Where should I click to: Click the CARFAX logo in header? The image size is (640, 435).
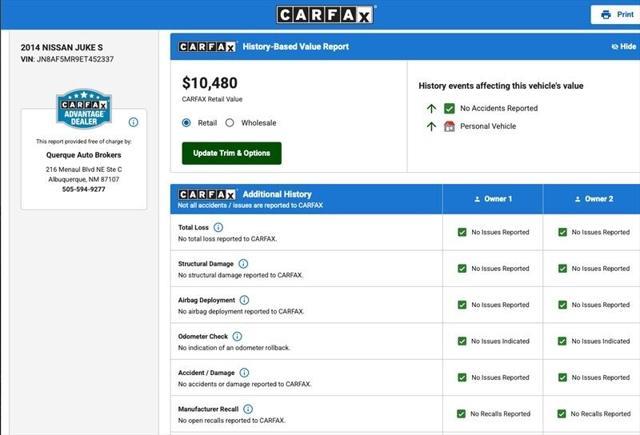(x=325, y=15)
